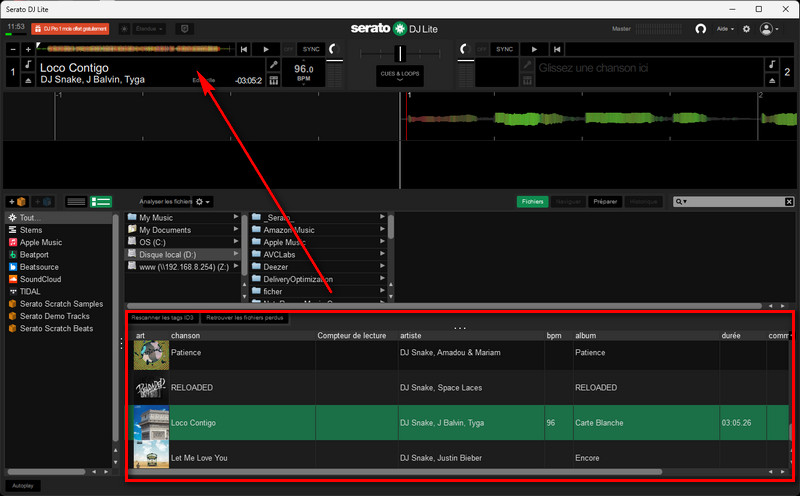Open analysis settings gear dropdown

coord(203,202)
